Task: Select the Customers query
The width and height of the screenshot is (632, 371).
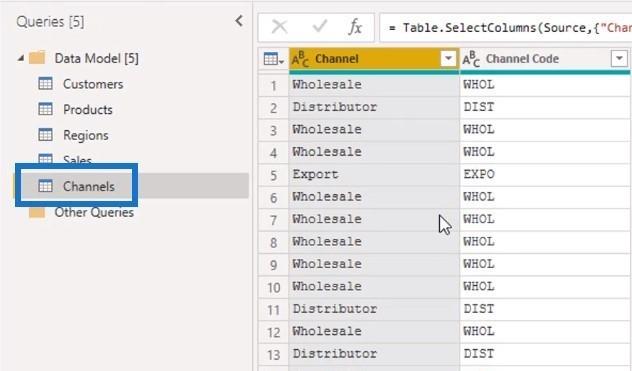Action: point(93,84)
